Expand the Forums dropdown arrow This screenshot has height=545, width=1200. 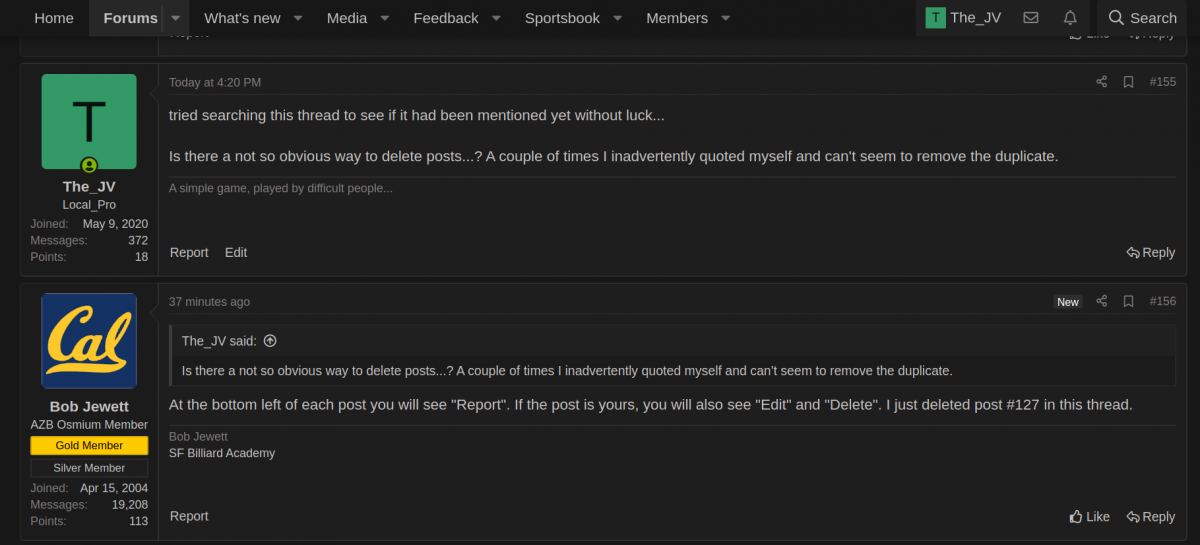pyautogui.click(x=176, y=18)
